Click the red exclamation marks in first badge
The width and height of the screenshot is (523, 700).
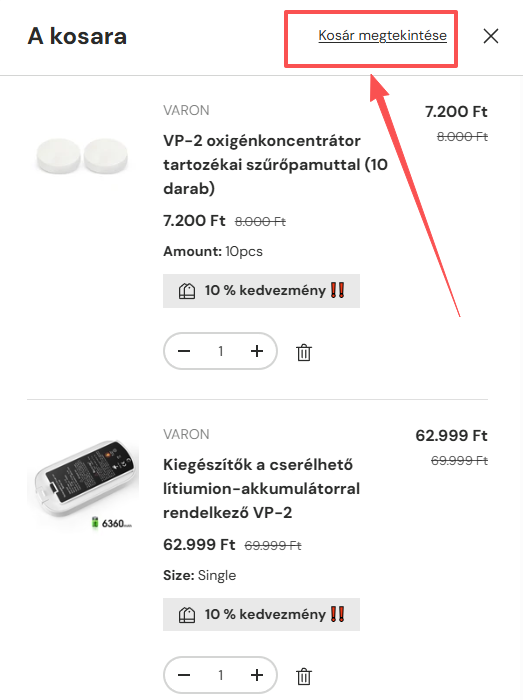coord(338,290)
